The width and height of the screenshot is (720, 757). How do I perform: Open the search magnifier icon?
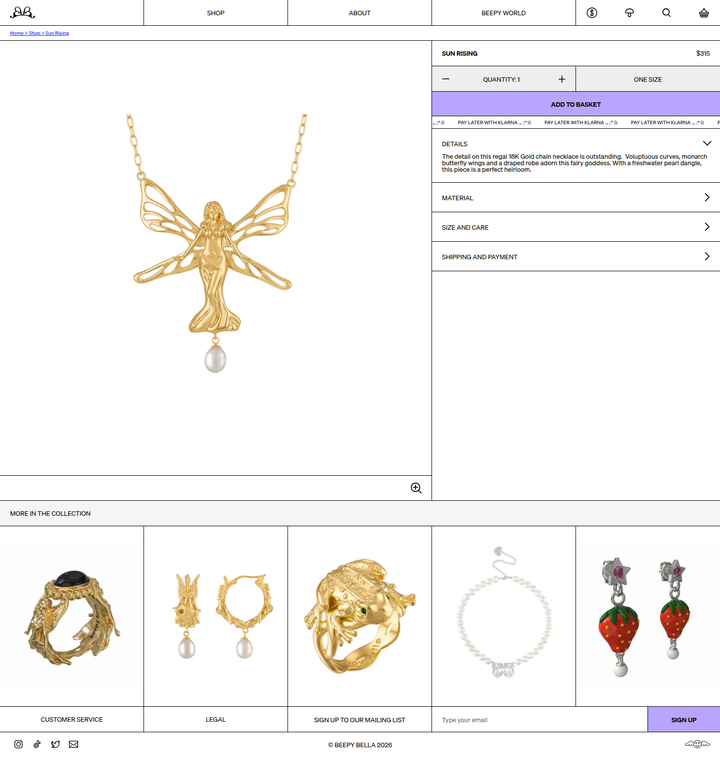tap(666, 13)
